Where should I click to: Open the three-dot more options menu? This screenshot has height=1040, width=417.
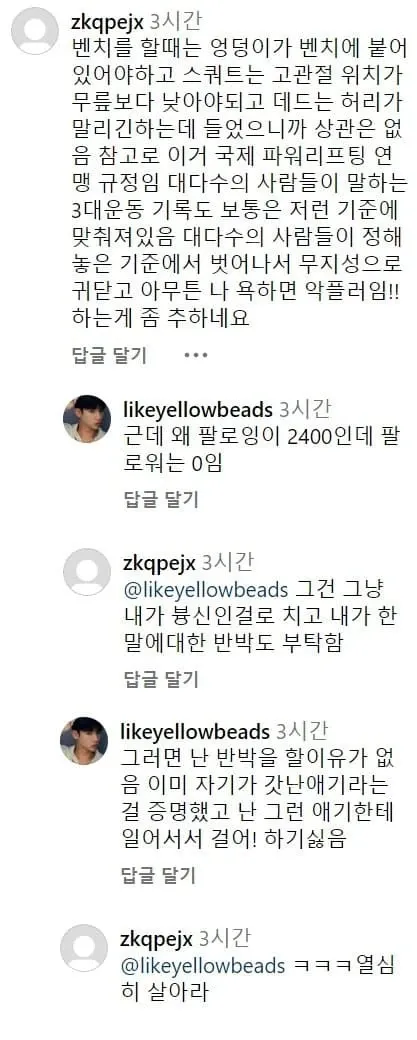coord(196,355)
